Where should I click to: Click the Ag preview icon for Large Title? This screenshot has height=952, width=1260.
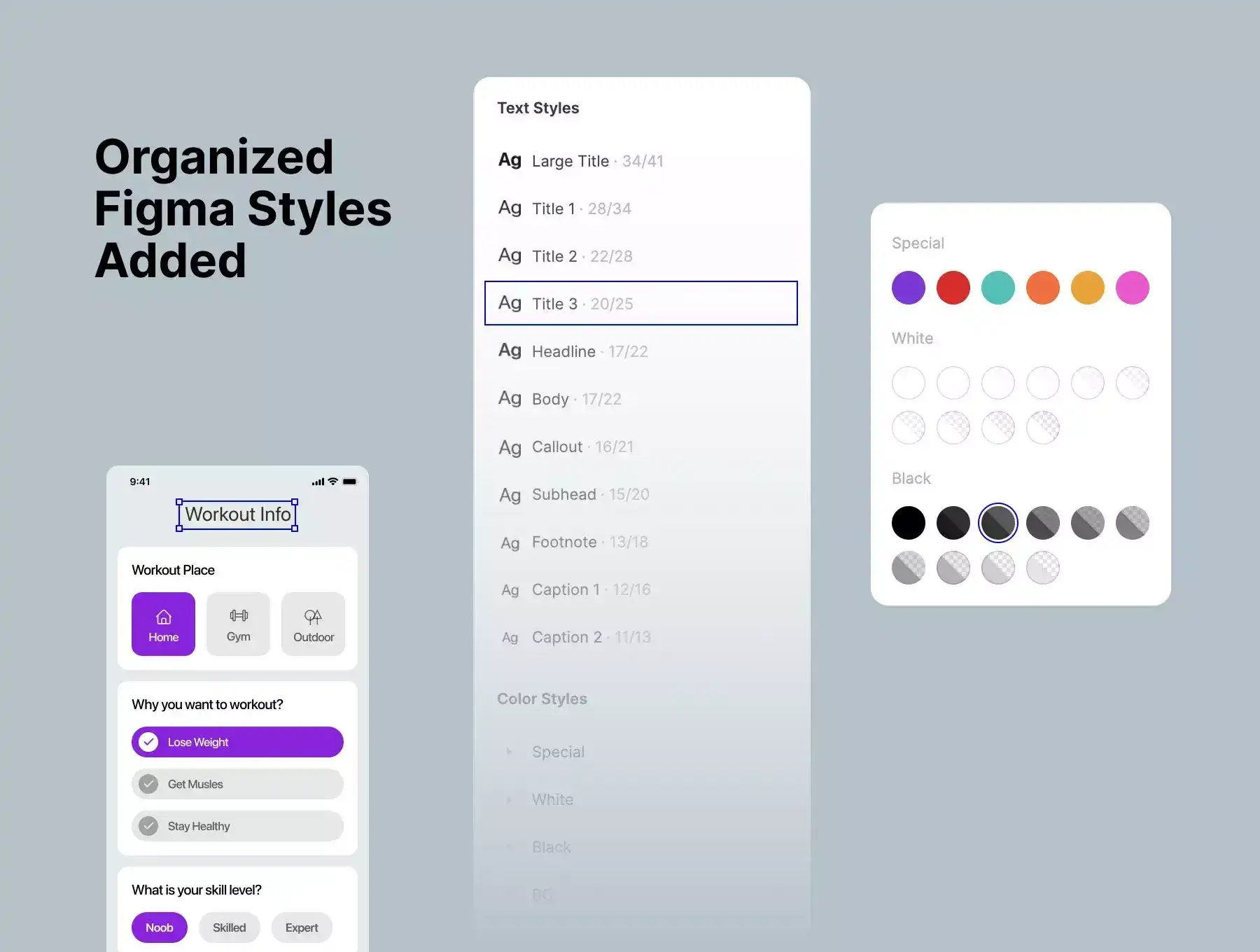point(510,160)
